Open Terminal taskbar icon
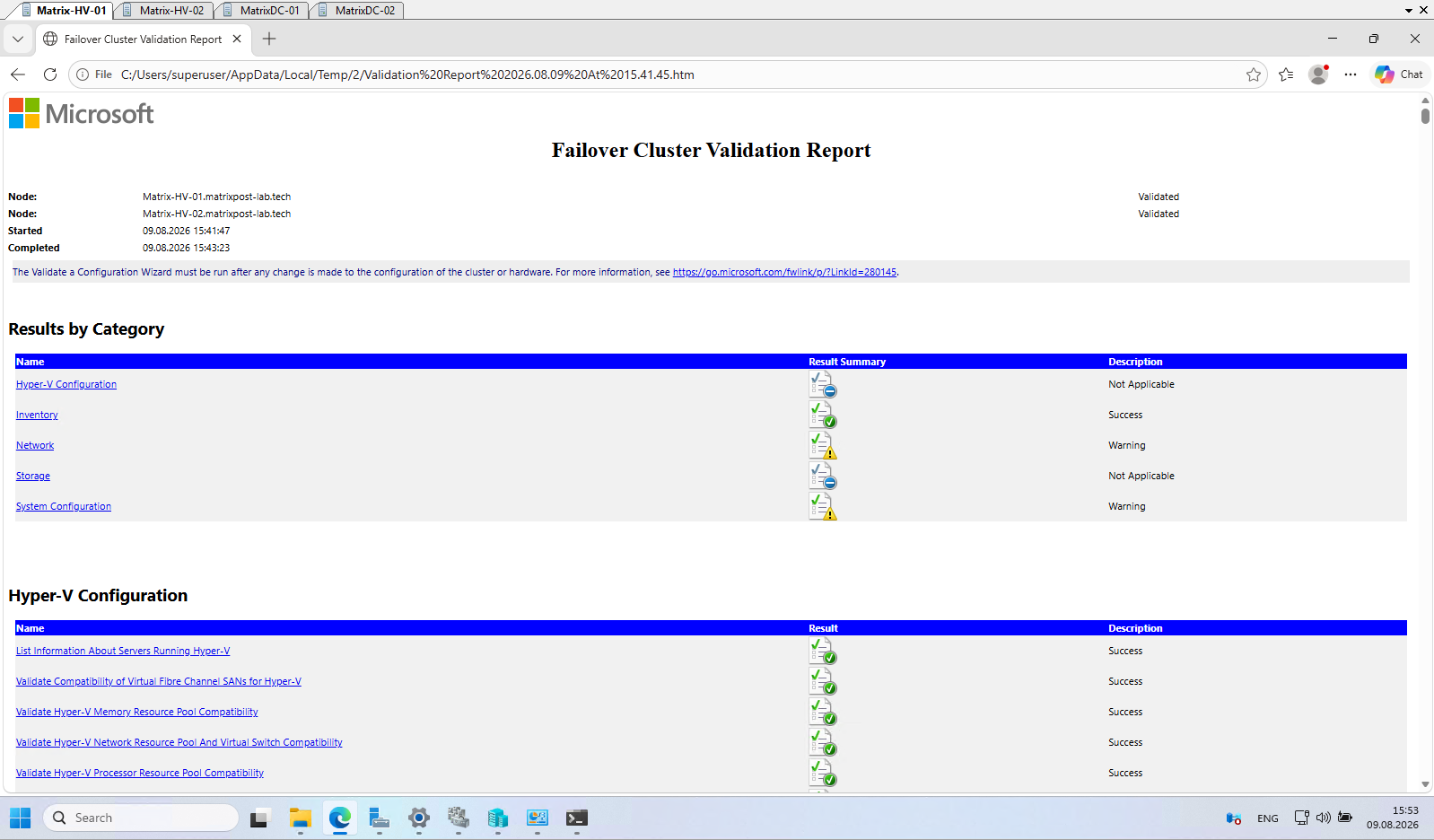Viewport: 1434px width, 840px height. coord(576,818)
